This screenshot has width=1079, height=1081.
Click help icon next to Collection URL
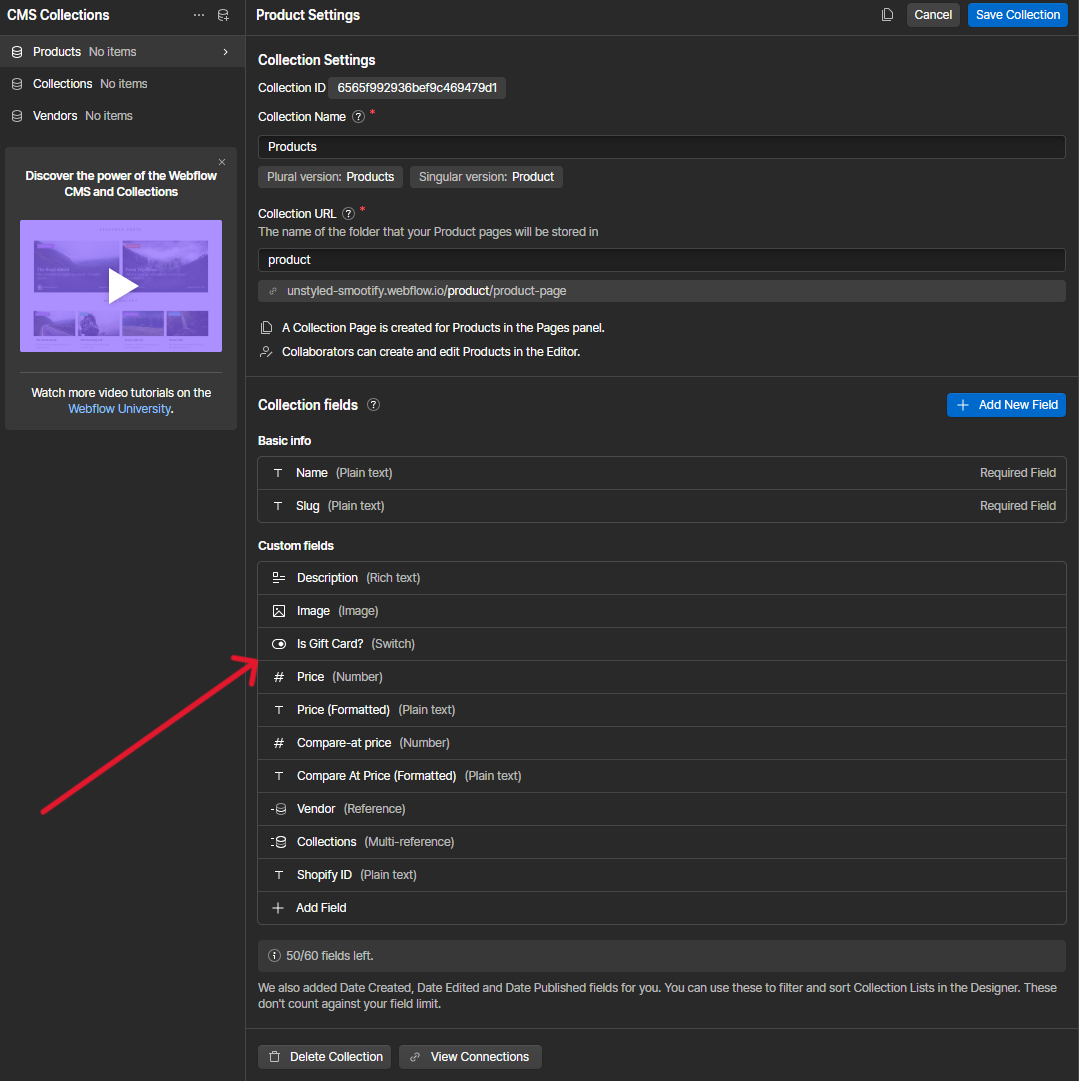point(348,213)
